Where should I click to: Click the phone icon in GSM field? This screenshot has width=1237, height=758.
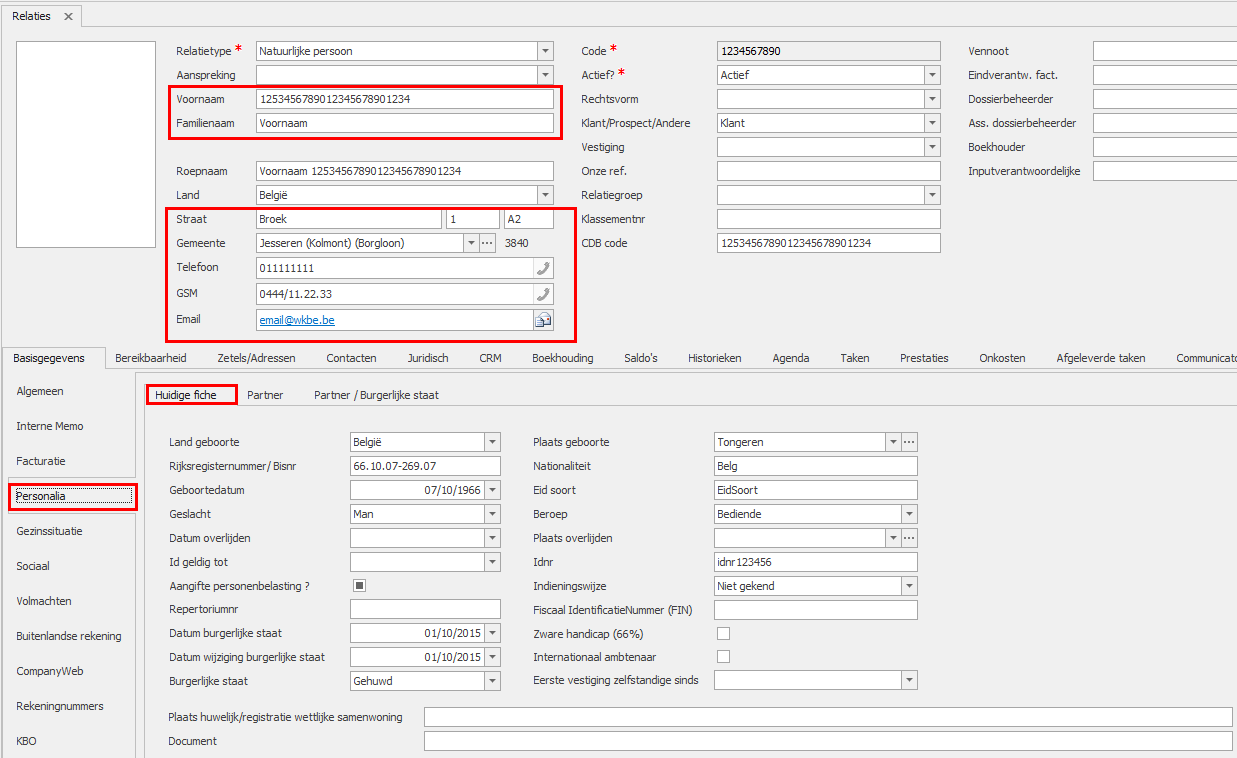pyautogui.click(x=543, y=294)
